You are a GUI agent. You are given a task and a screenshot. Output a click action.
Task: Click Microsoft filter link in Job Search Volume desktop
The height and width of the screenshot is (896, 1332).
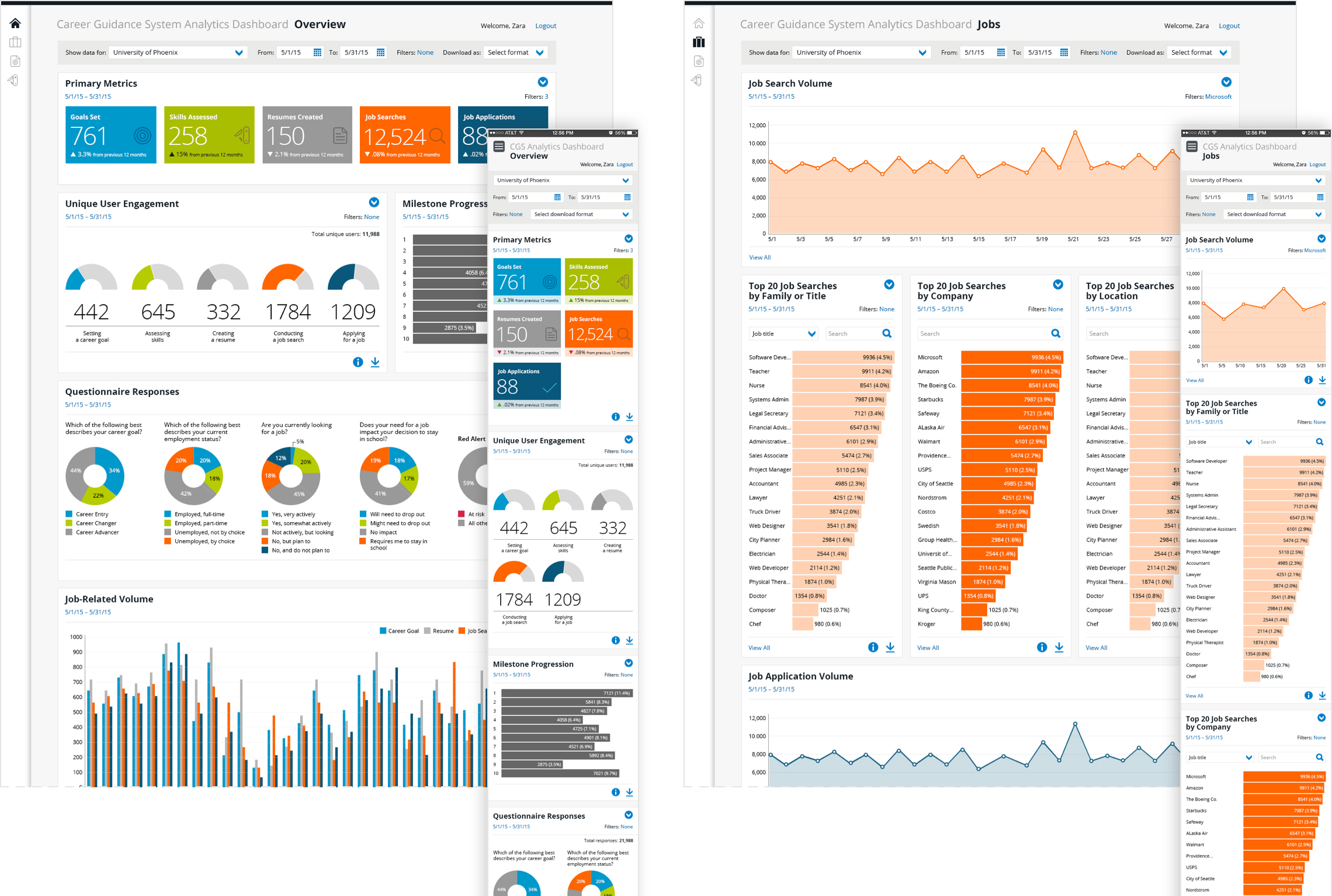[x=1218, y=97]
